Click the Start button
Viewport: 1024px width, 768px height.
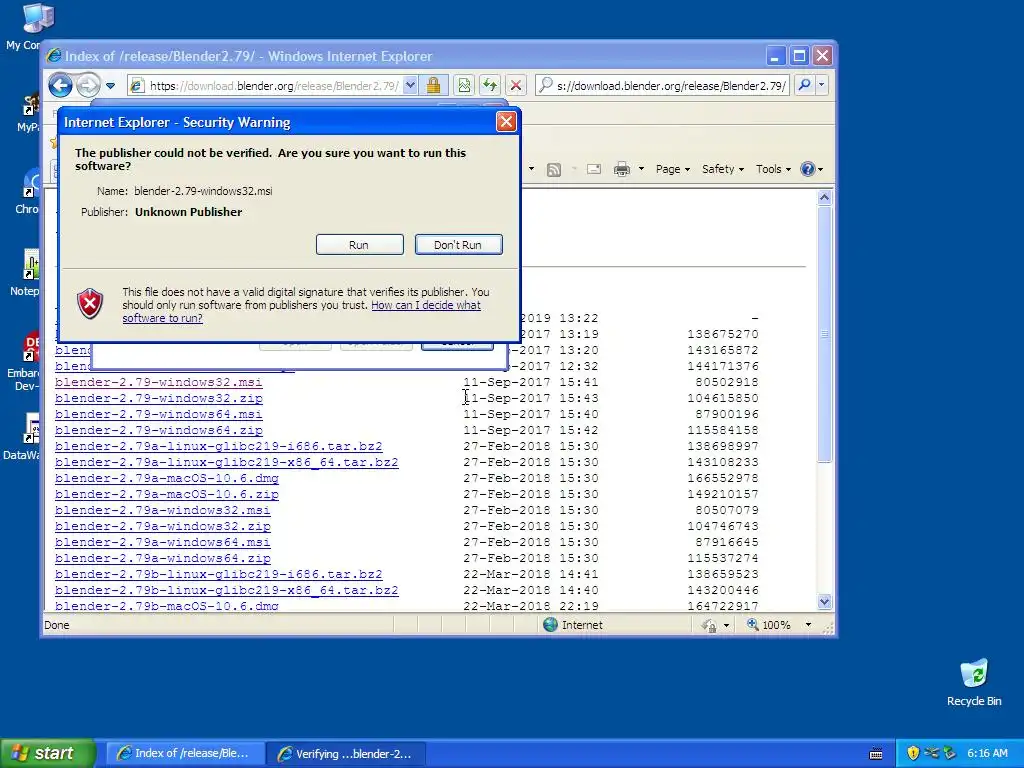[x=47, y=753]
